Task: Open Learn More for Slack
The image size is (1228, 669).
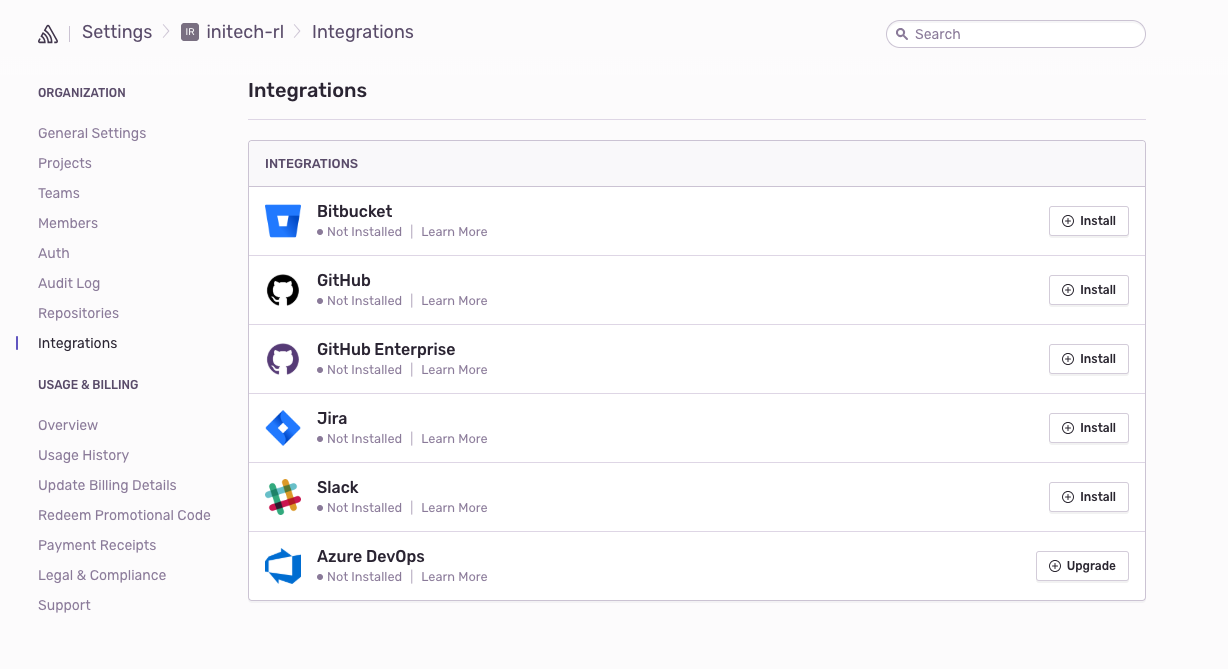Action: tap(454, 508)
